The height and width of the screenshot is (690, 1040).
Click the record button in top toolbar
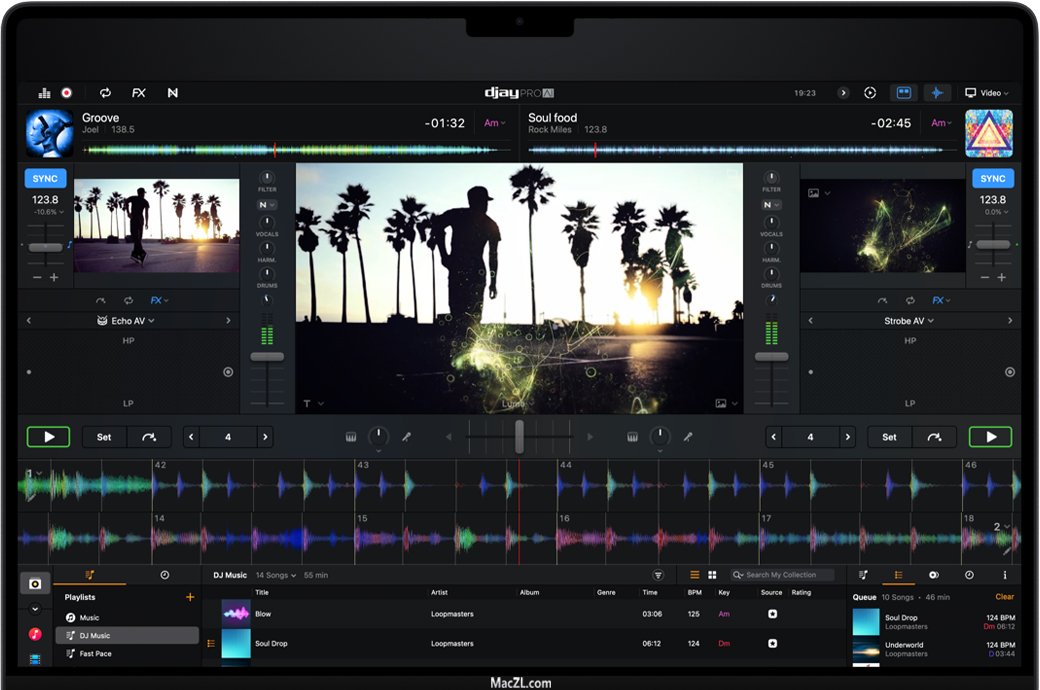pos(67,93)
